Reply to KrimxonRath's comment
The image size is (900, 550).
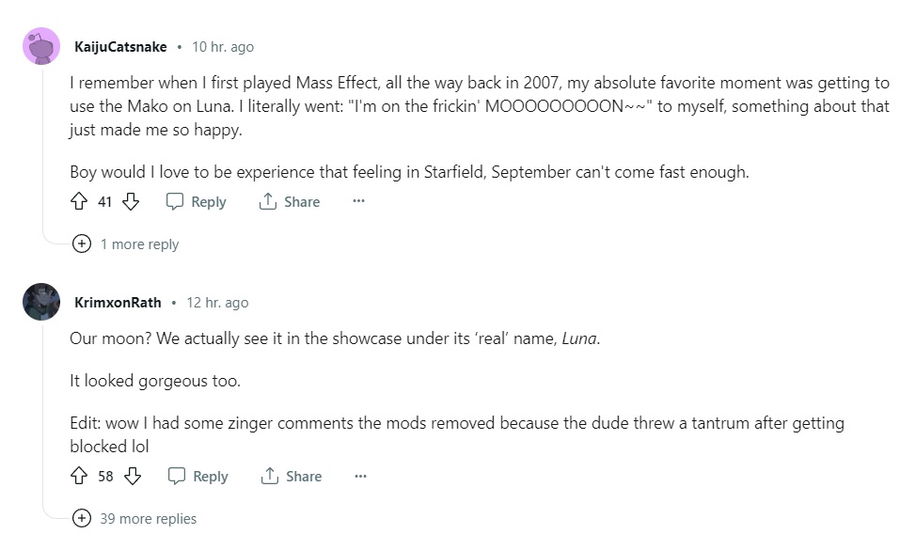pyautogui.click(x=198, y=476)
